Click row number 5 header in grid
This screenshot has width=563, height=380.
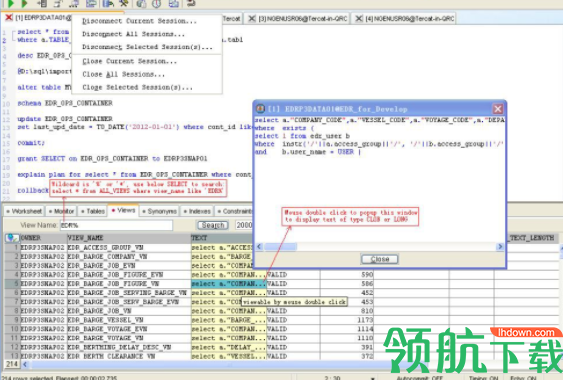tap(12, 284)
